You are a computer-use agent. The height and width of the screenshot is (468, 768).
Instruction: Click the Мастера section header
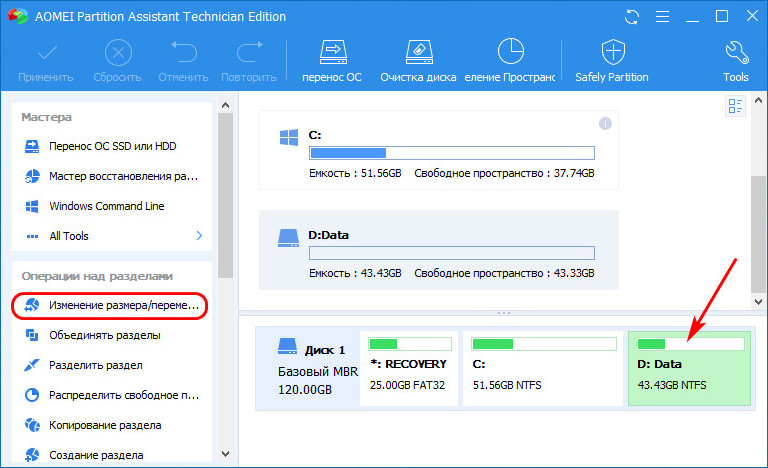[47, 117]
